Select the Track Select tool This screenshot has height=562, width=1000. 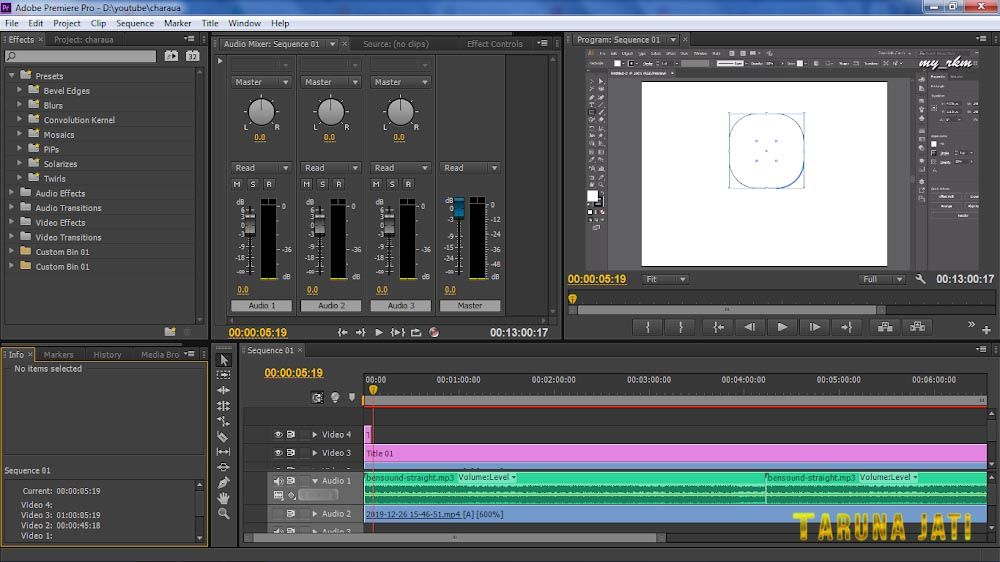[x=224, y=375]
